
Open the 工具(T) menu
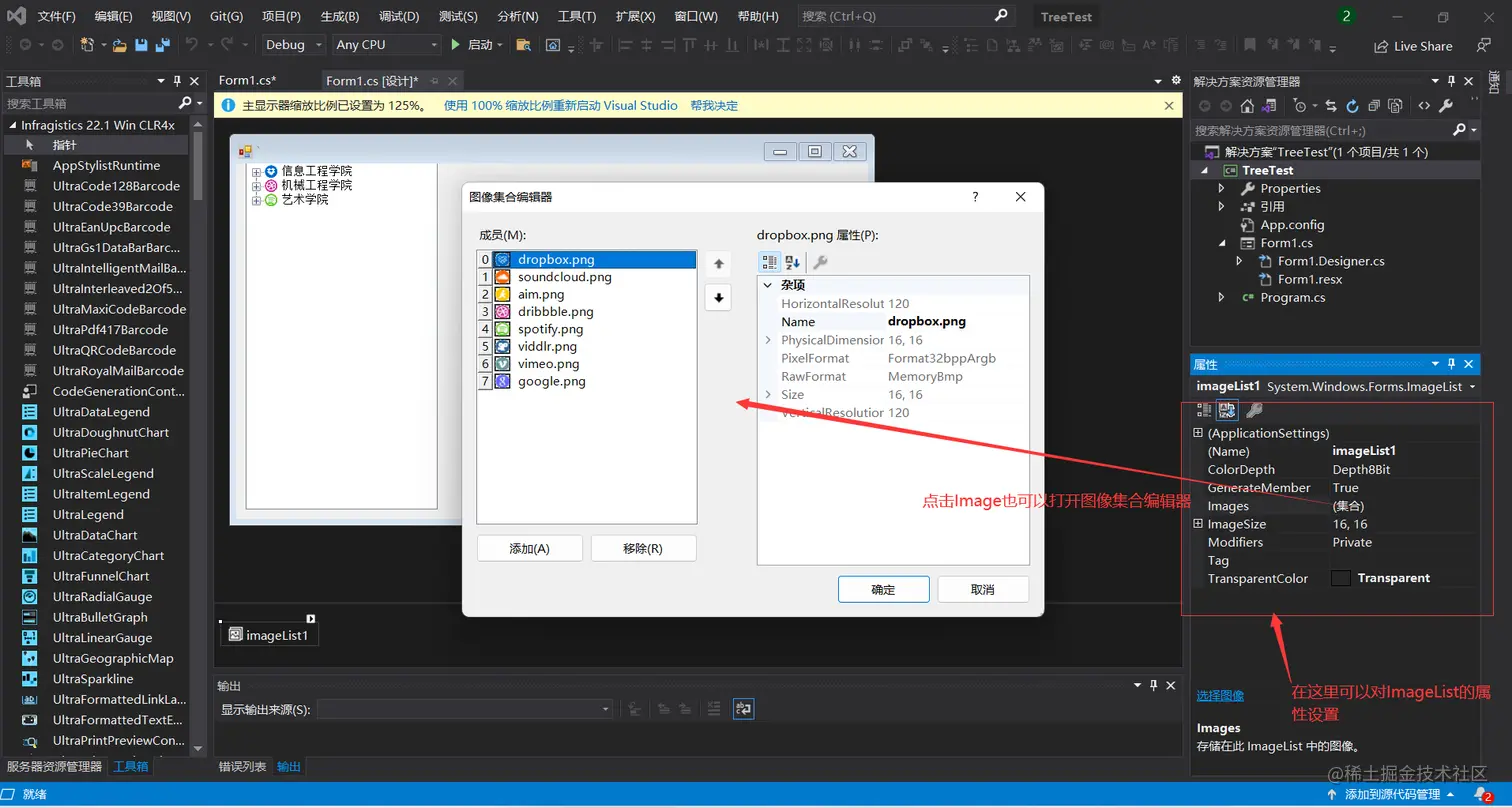point(576,17)
